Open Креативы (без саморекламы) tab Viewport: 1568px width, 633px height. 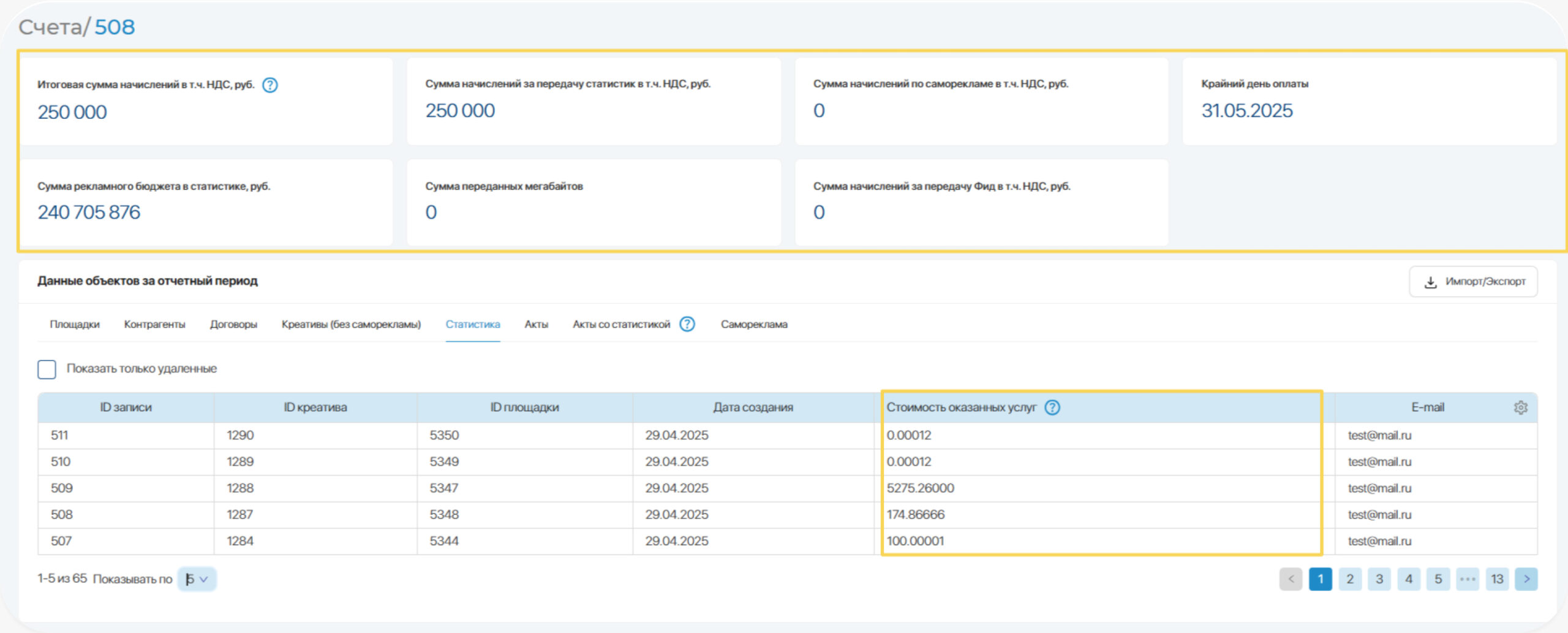click(351, 324)
